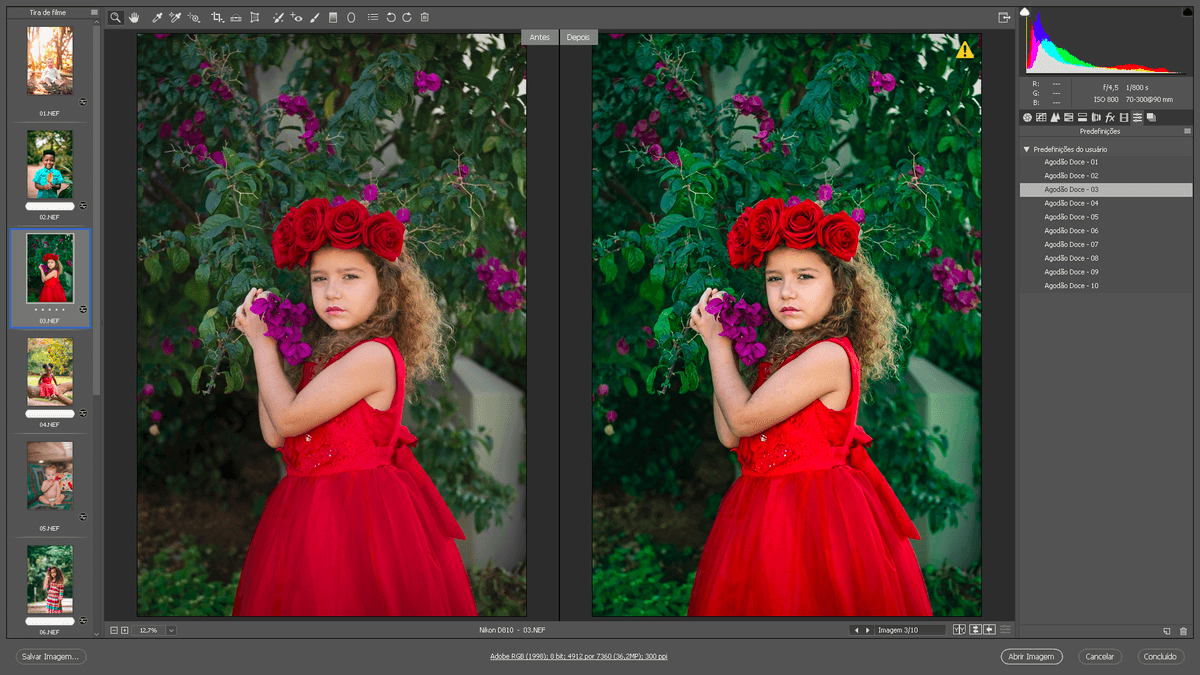Apply preset Agodão Doce - 07
The height and width of the screenshot is (675, 1200).
(x=1106, y=244)
